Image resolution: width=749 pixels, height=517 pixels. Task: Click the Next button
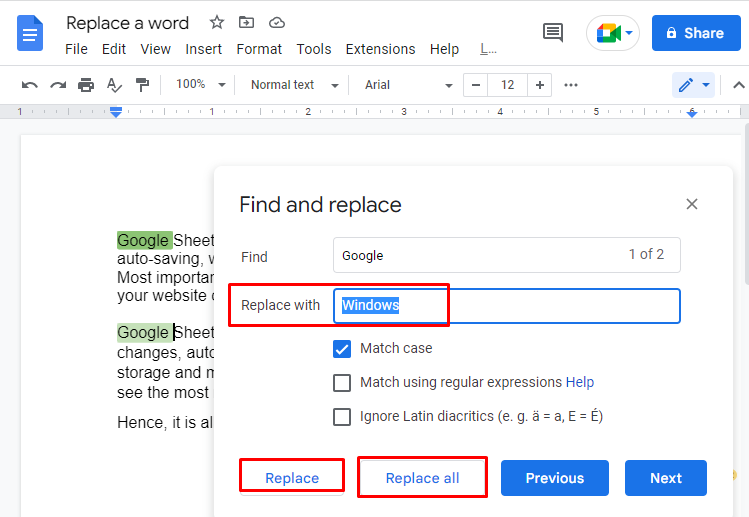(x=666, y=478)
